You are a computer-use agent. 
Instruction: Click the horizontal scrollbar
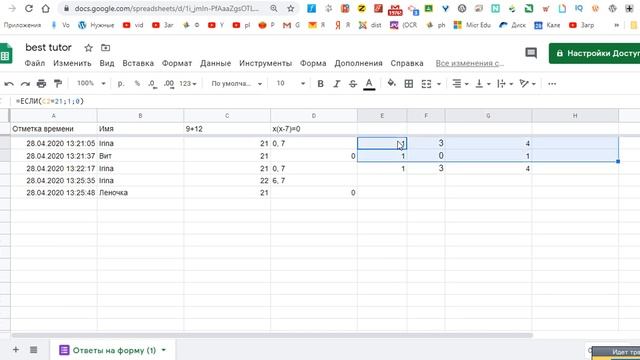click(x=272, y=336)
